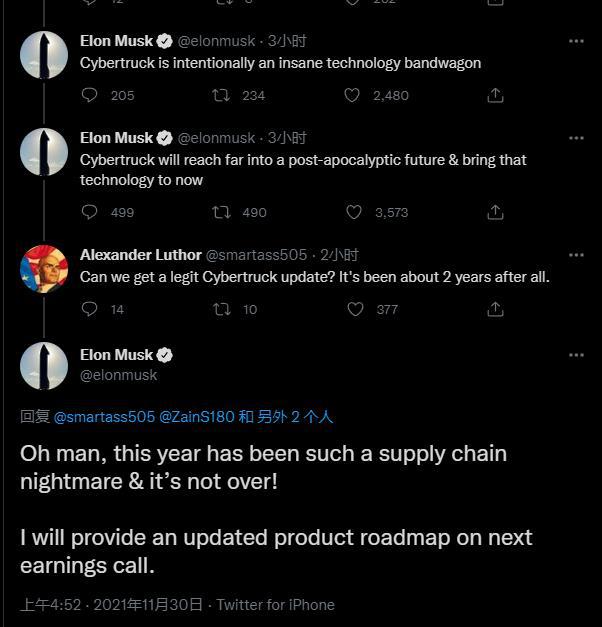Share Alexander Luthor's tweet
The image size is (602, 627).
point(495,309)
